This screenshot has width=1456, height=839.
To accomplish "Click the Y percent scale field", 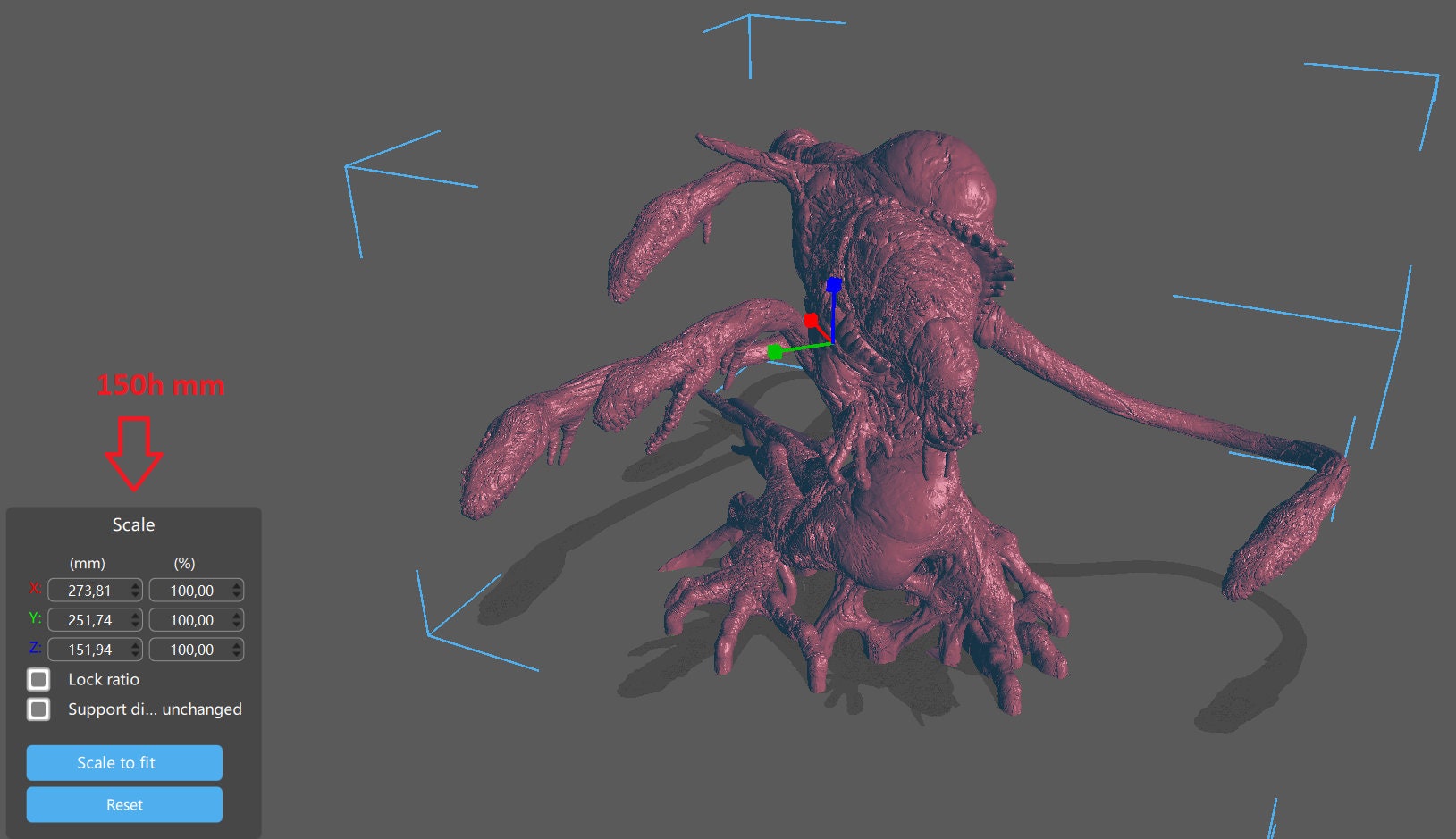I will (x=190, y=620).
